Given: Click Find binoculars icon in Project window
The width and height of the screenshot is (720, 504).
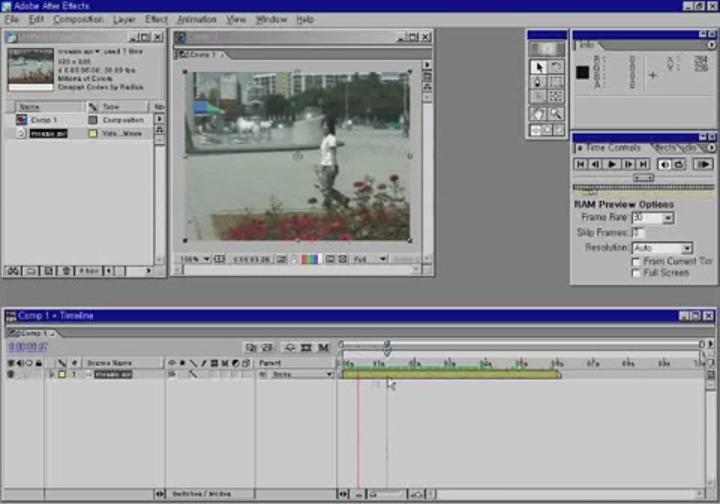Looking at the screenshot, I should (x=13, y=271).
